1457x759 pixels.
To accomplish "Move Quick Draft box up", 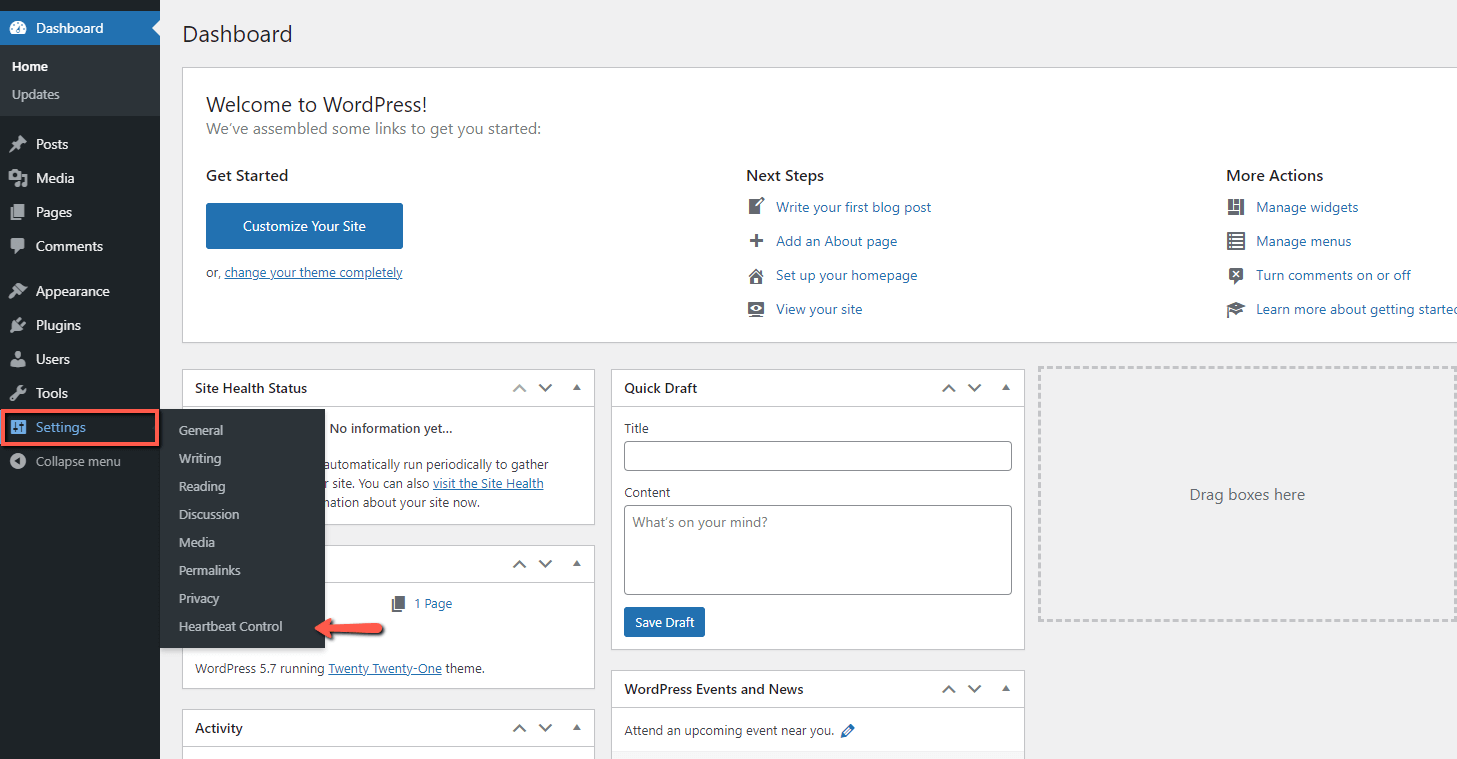I will [x=949, y=388].
